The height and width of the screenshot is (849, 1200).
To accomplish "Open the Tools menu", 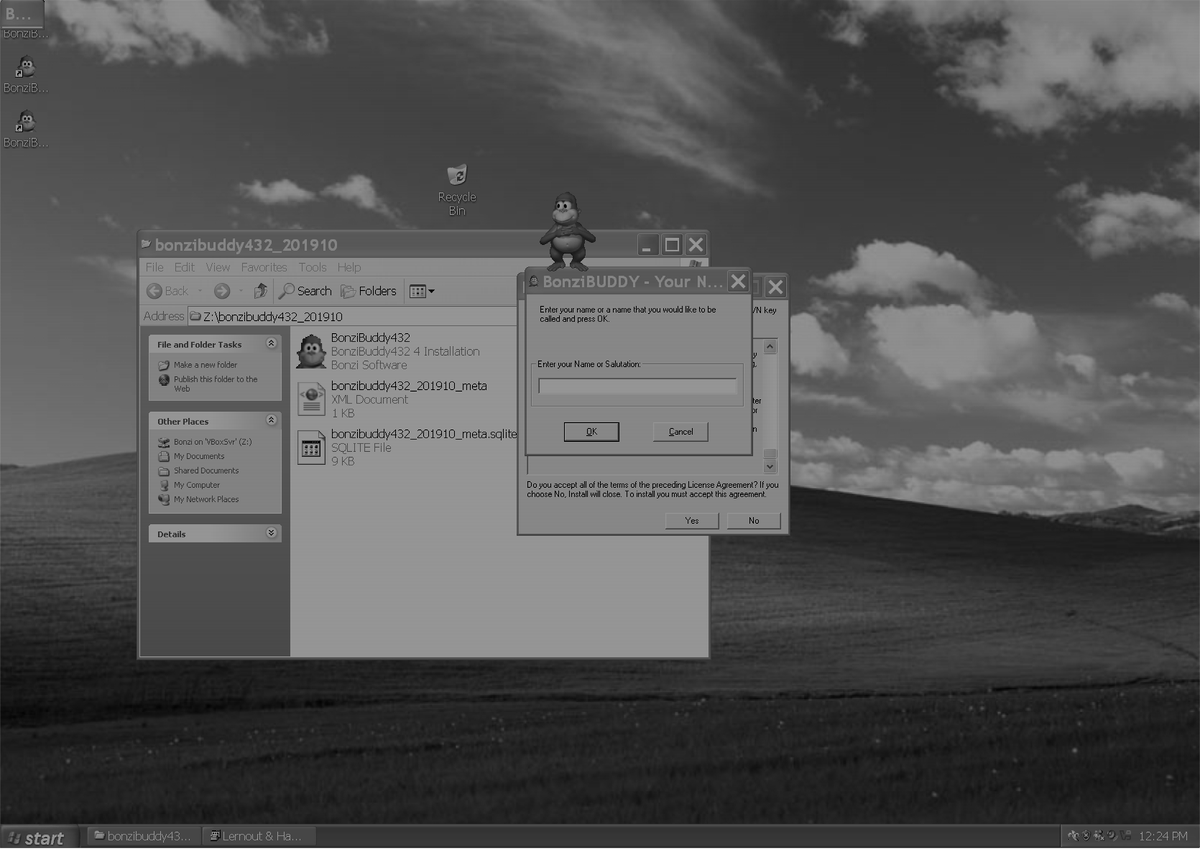I will pos(312,267).
